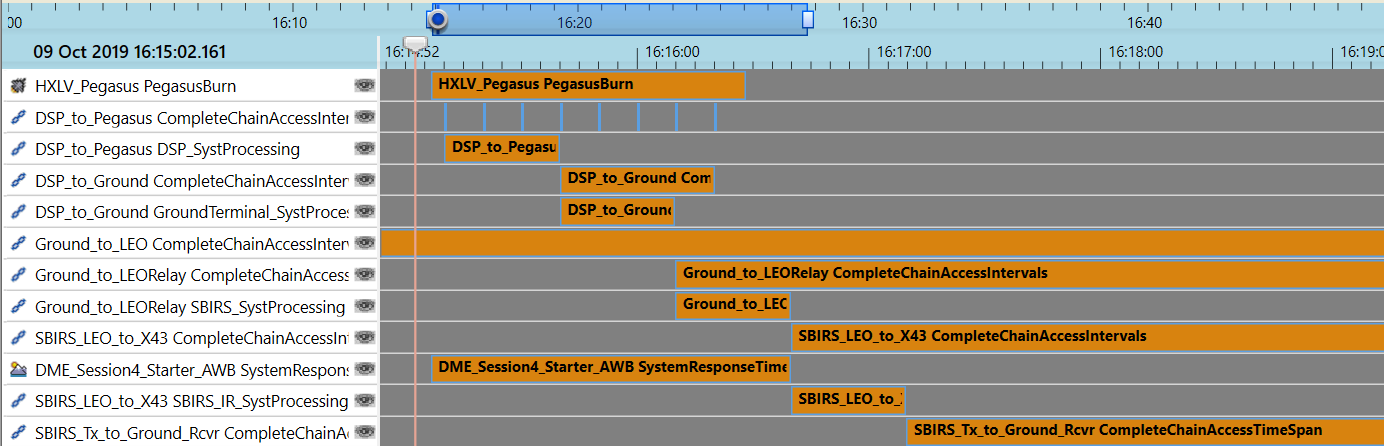This screenshot has width=1384, height=446.
Task: Click DME_Session4_Starter_AWB scenario icon
Action: (17, 370)
